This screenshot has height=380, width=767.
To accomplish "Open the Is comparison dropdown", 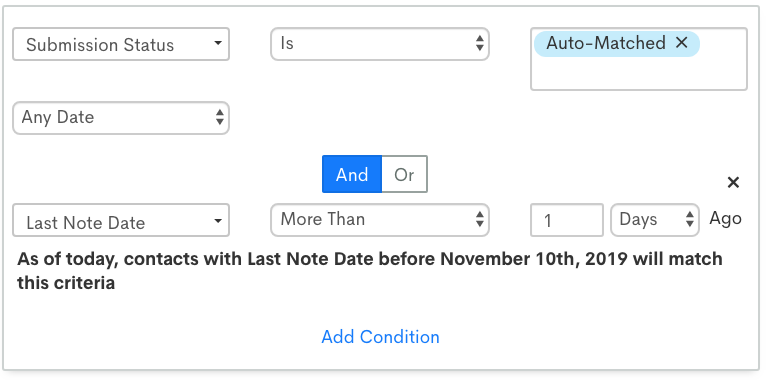I will [x=380, y=44].
